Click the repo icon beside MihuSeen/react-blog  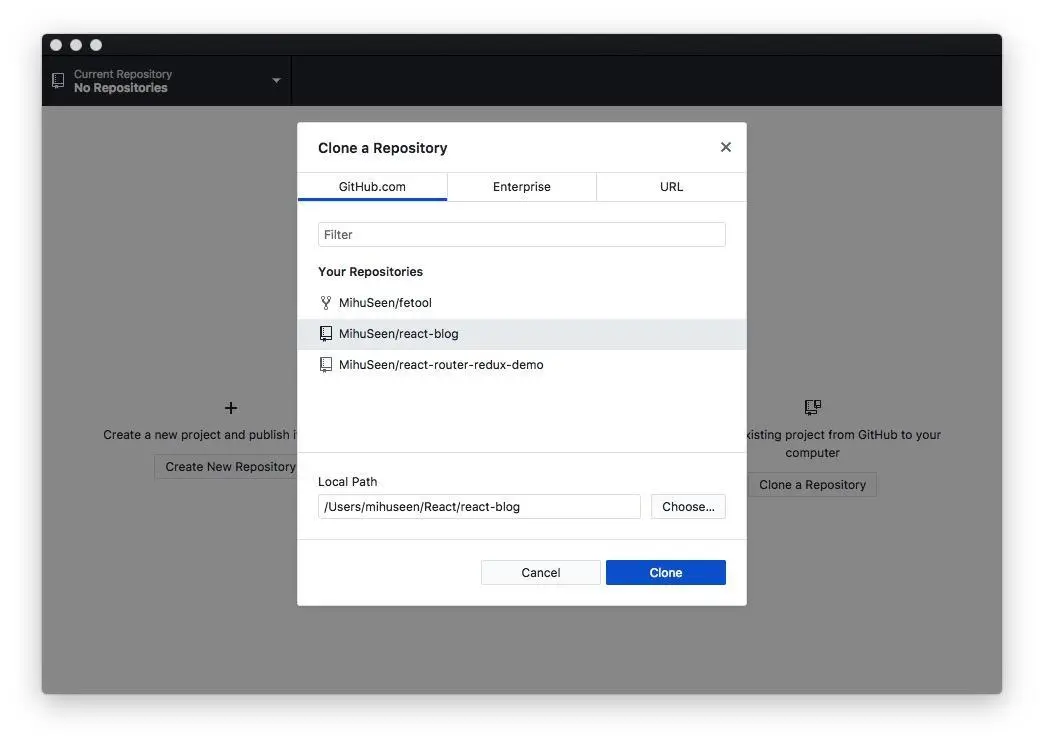point(326,334)
